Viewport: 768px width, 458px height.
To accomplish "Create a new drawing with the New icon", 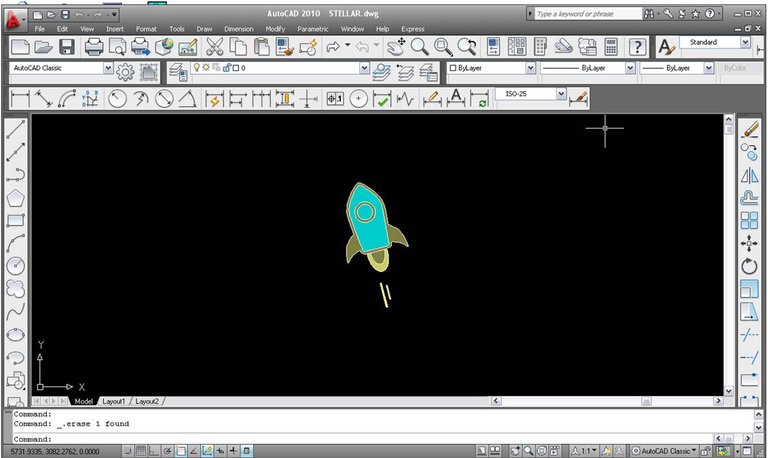I will pos(20,47).
